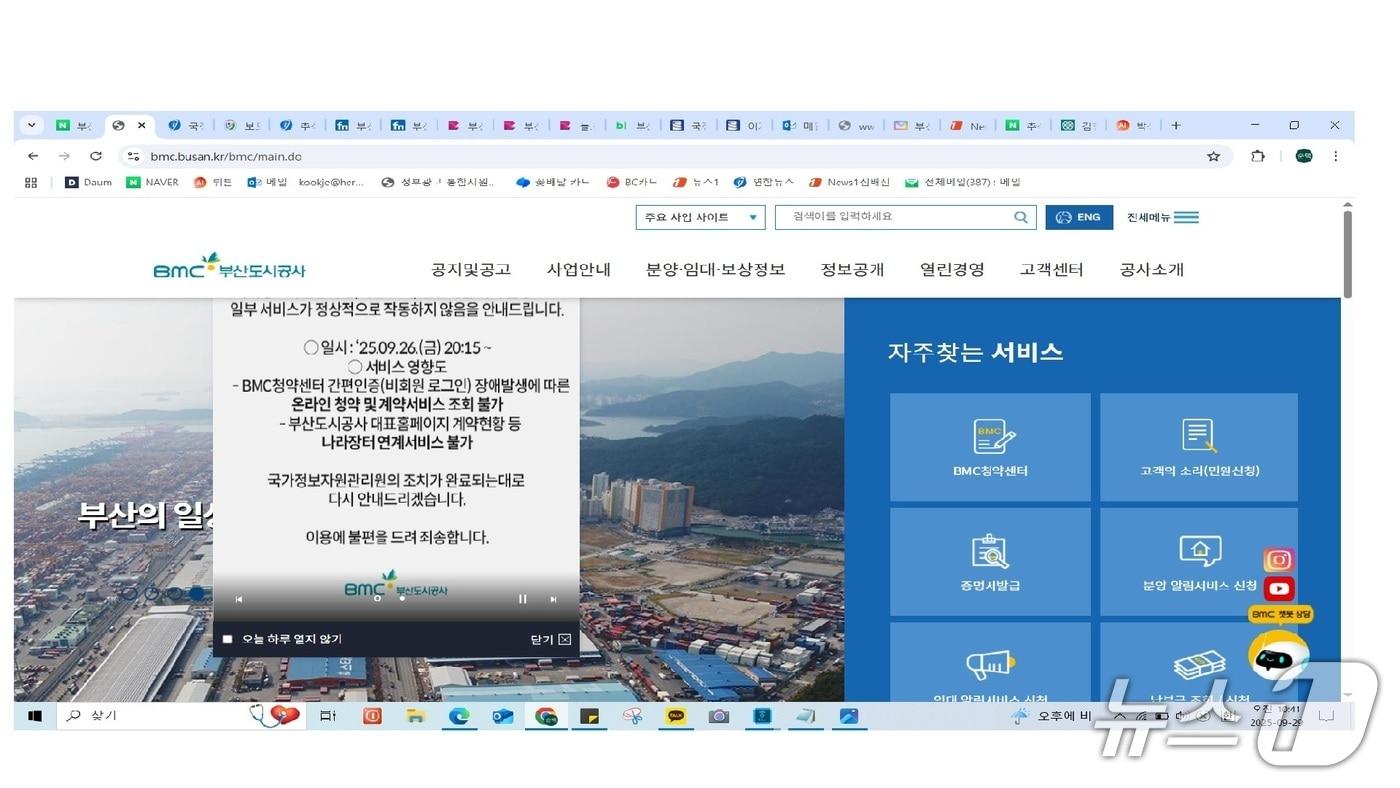This screenshot has width=1400, height=788.
Task: Pause the popup slideshow
Action: (522, 598)
